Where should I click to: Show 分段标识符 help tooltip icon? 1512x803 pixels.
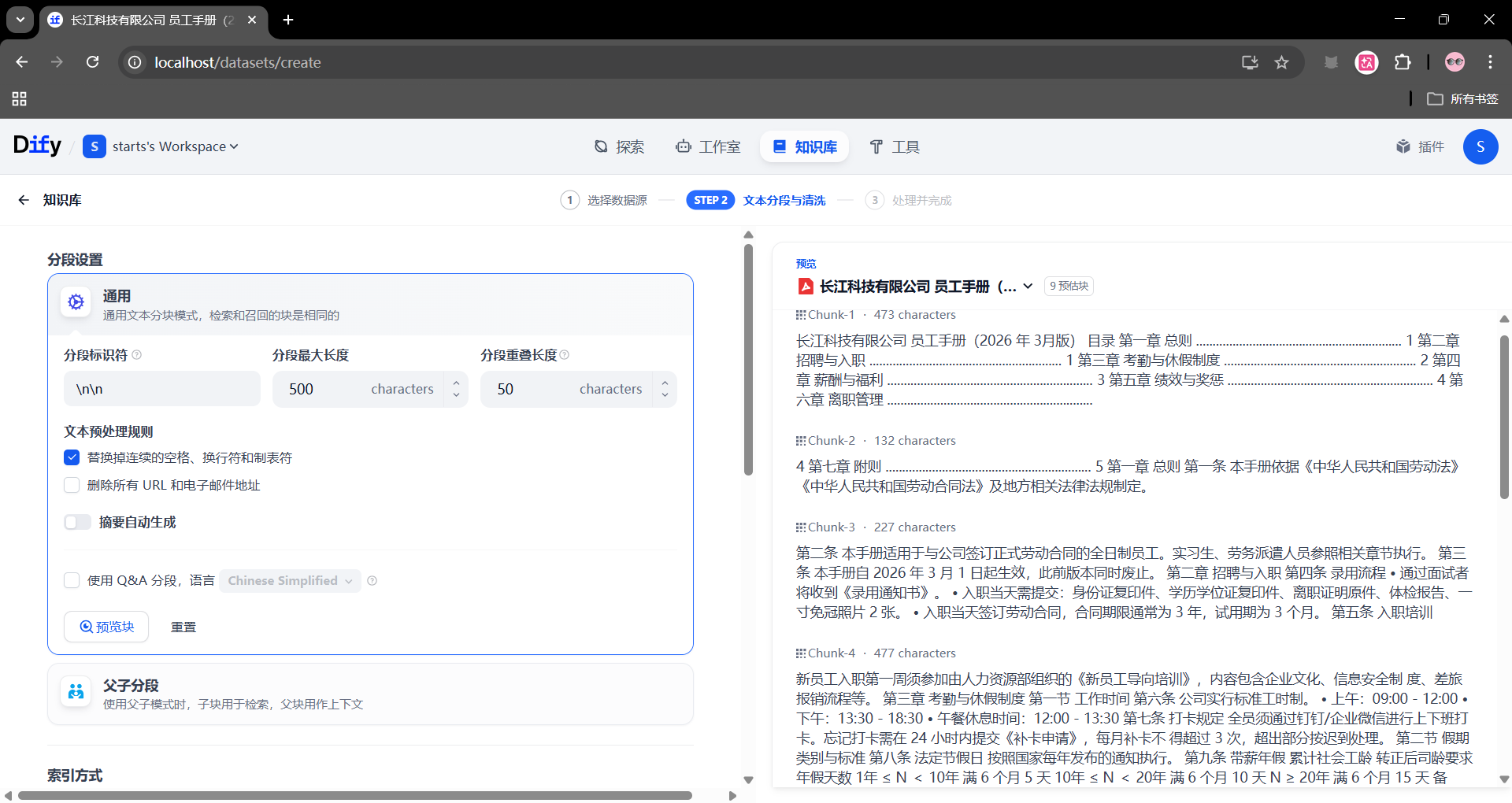137,355
